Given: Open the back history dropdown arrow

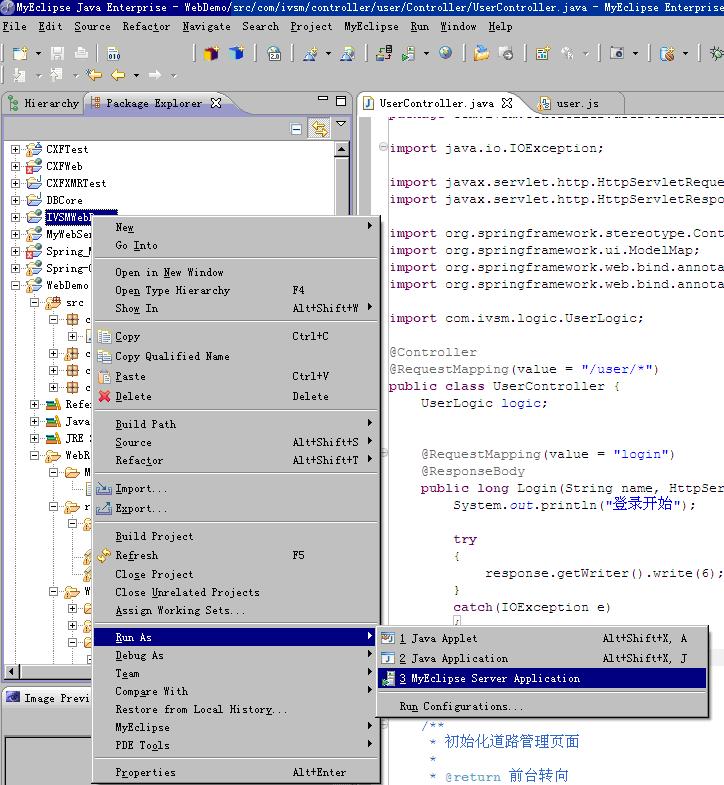Looking at the screenshot, I should tap(136, 76).
